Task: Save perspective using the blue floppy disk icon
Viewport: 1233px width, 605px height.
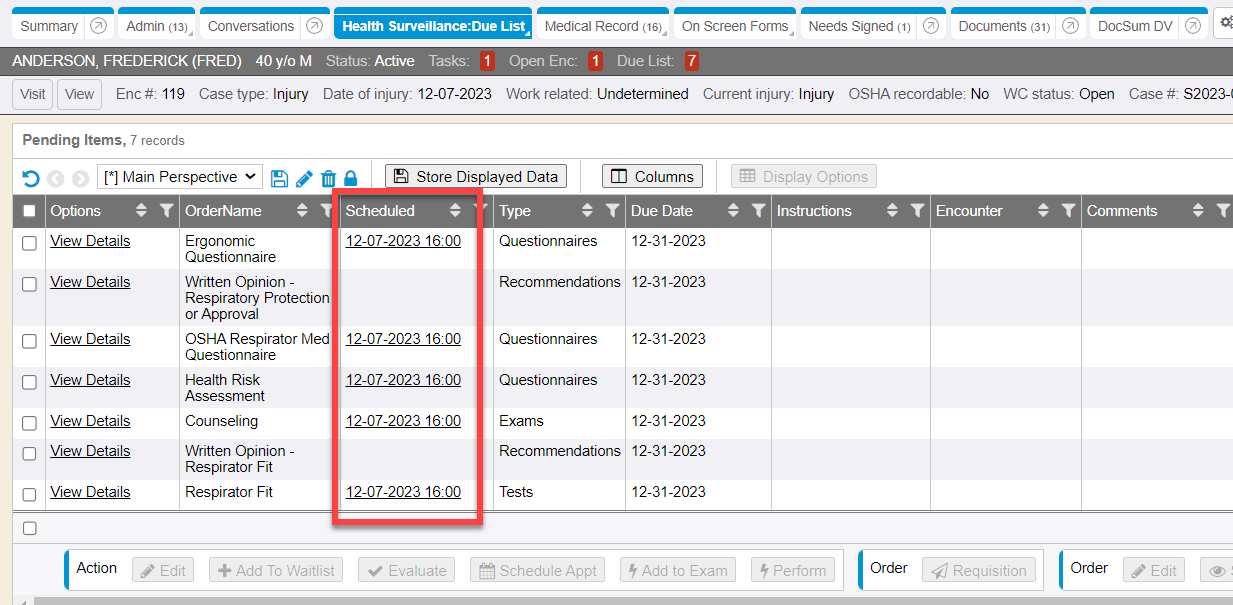Action: click(x=279, y=178)
